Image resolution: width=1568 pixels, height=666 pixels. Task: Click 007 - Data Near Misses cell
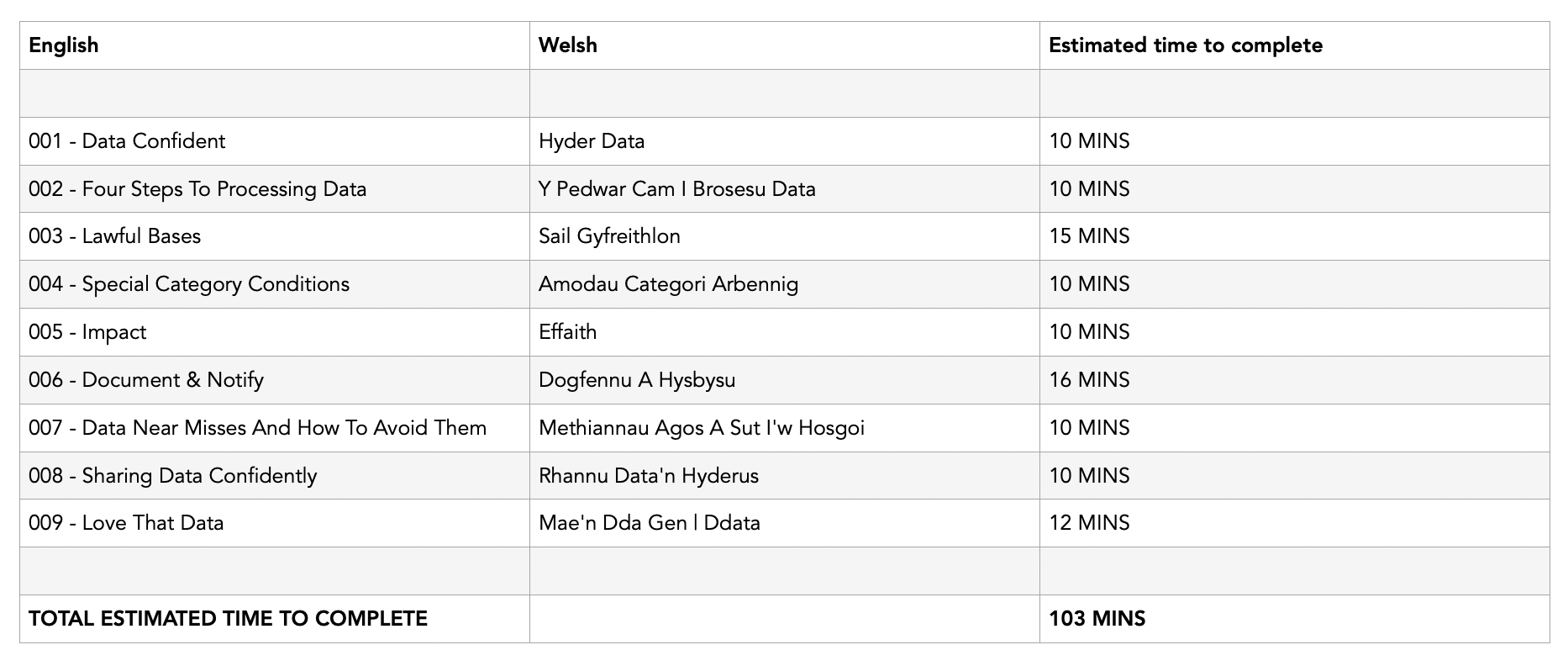pyautogui.click(x=275, y=428)
